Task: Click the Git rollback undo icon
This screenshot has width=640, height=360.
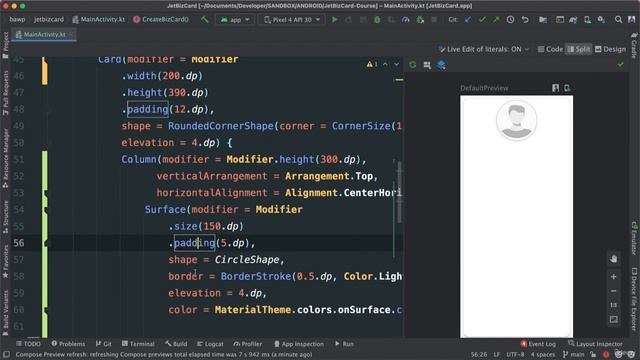Action: tap(525, 19)
